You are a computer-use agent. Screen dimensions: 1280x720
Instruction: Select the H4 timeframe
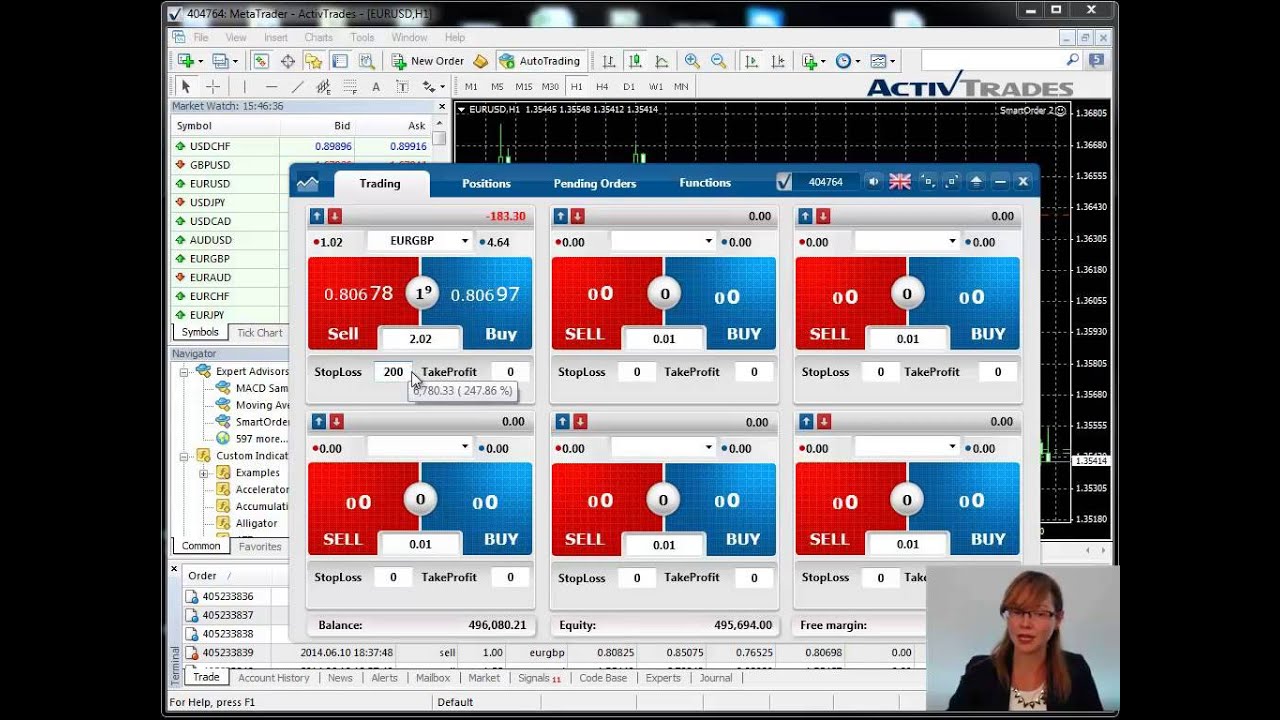coord(602,86)
